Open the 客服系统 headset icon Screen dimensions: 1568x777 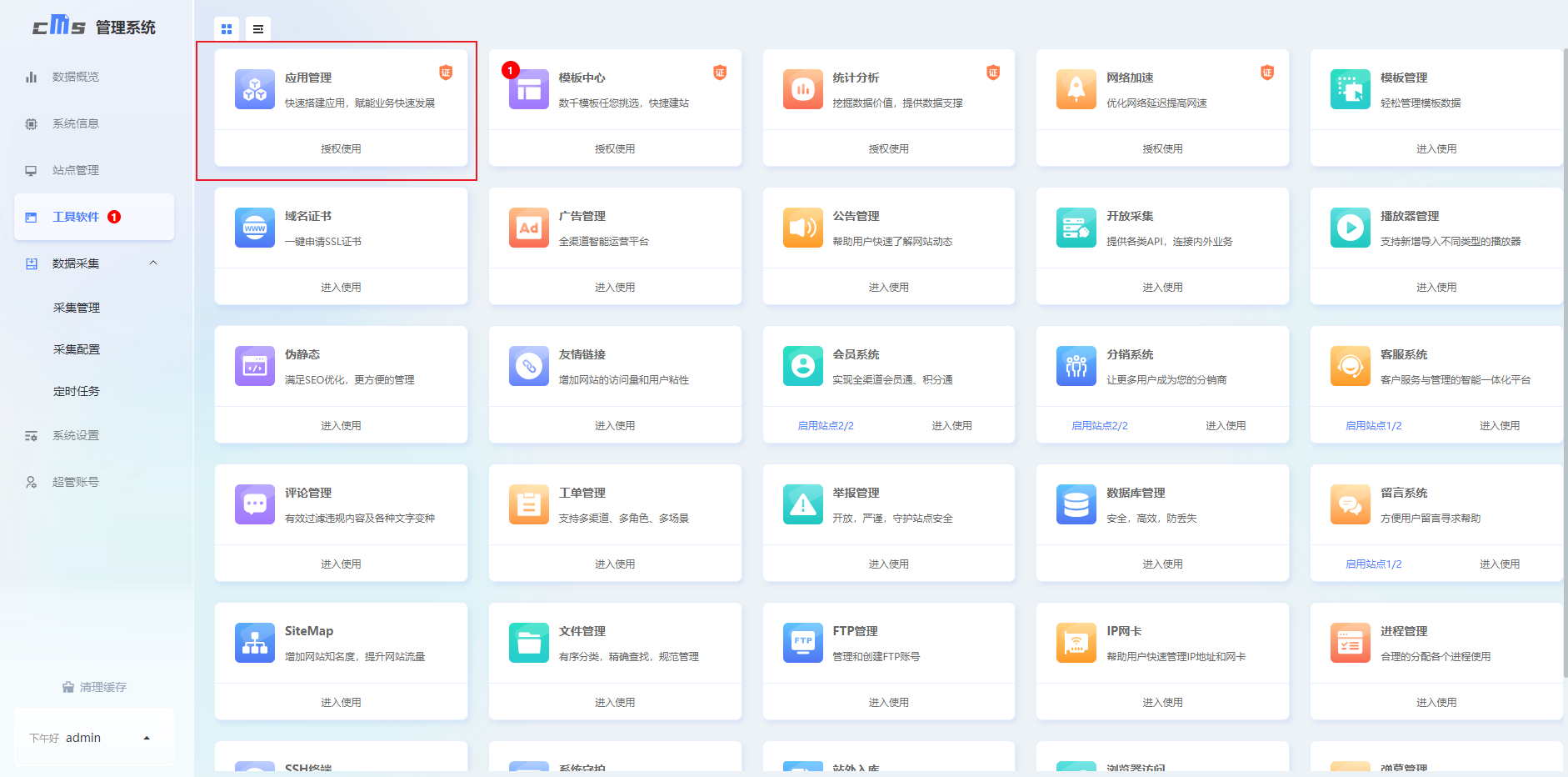1351,366
